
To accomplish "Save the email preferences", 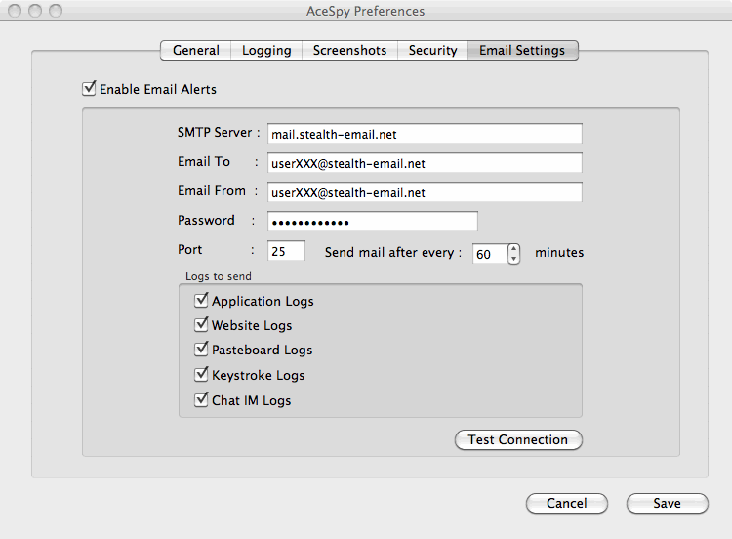I will [x=667, y=503].
